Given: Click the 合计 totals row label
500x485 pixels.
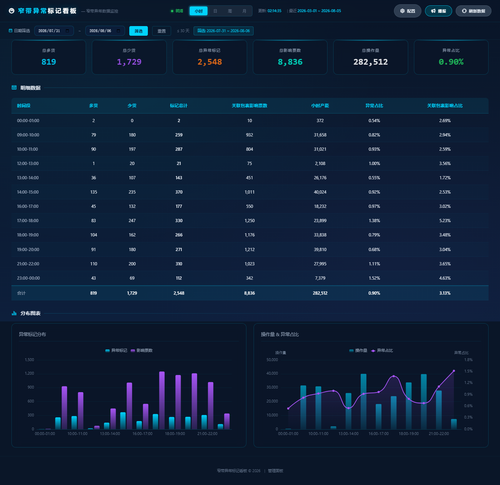Looking at the screenshot, I should pyautogui.click(x=21, y=293).
